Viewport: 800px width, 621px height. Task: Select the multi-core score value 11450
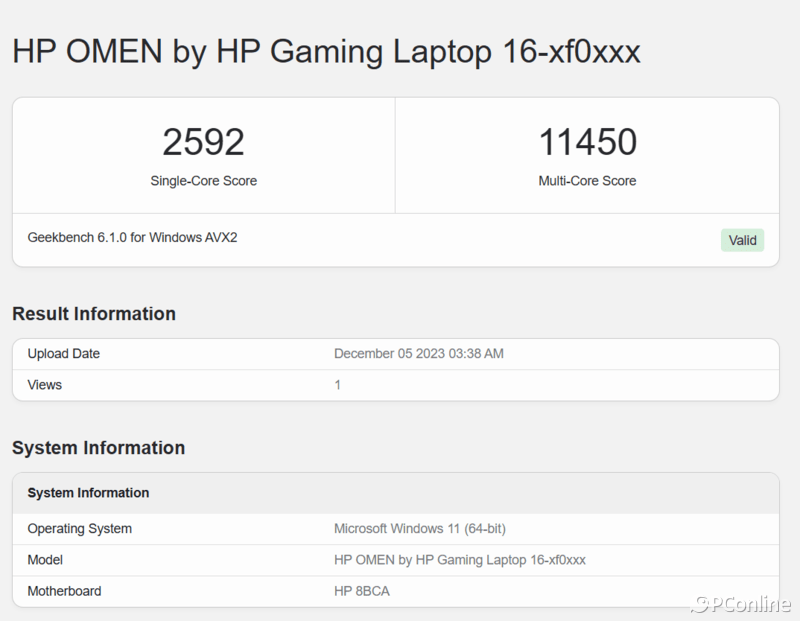tap(587, 142)
